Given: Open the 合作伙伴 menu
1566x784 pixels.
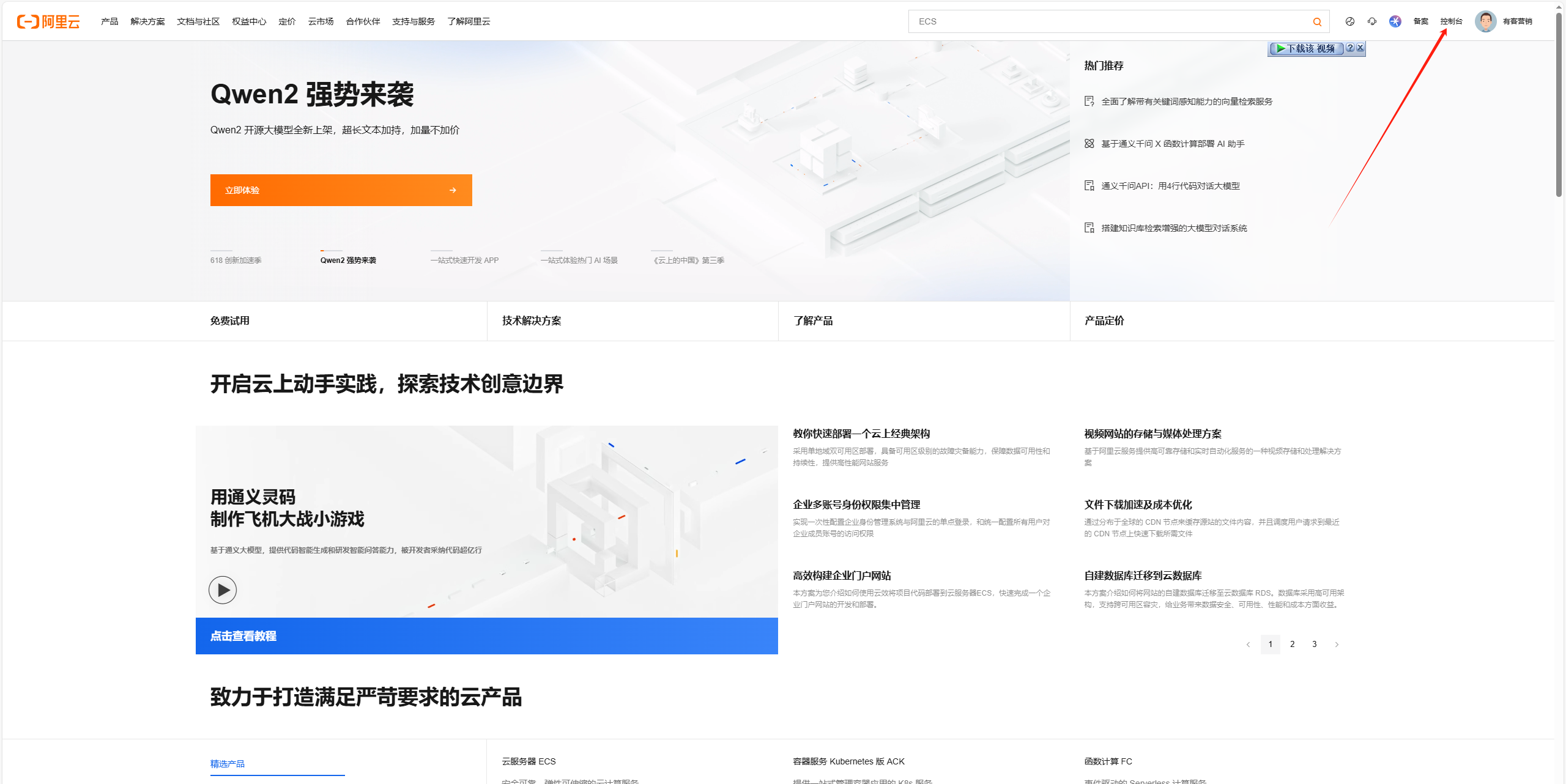Looking at the screenshot, I should point(363,21).
